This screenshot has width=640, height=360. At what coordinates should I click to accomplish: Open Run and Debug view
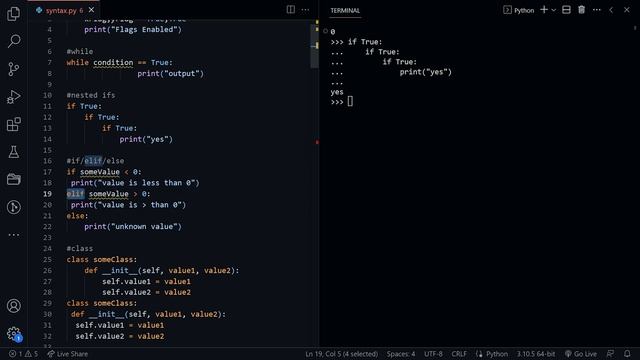click(13, 97)
